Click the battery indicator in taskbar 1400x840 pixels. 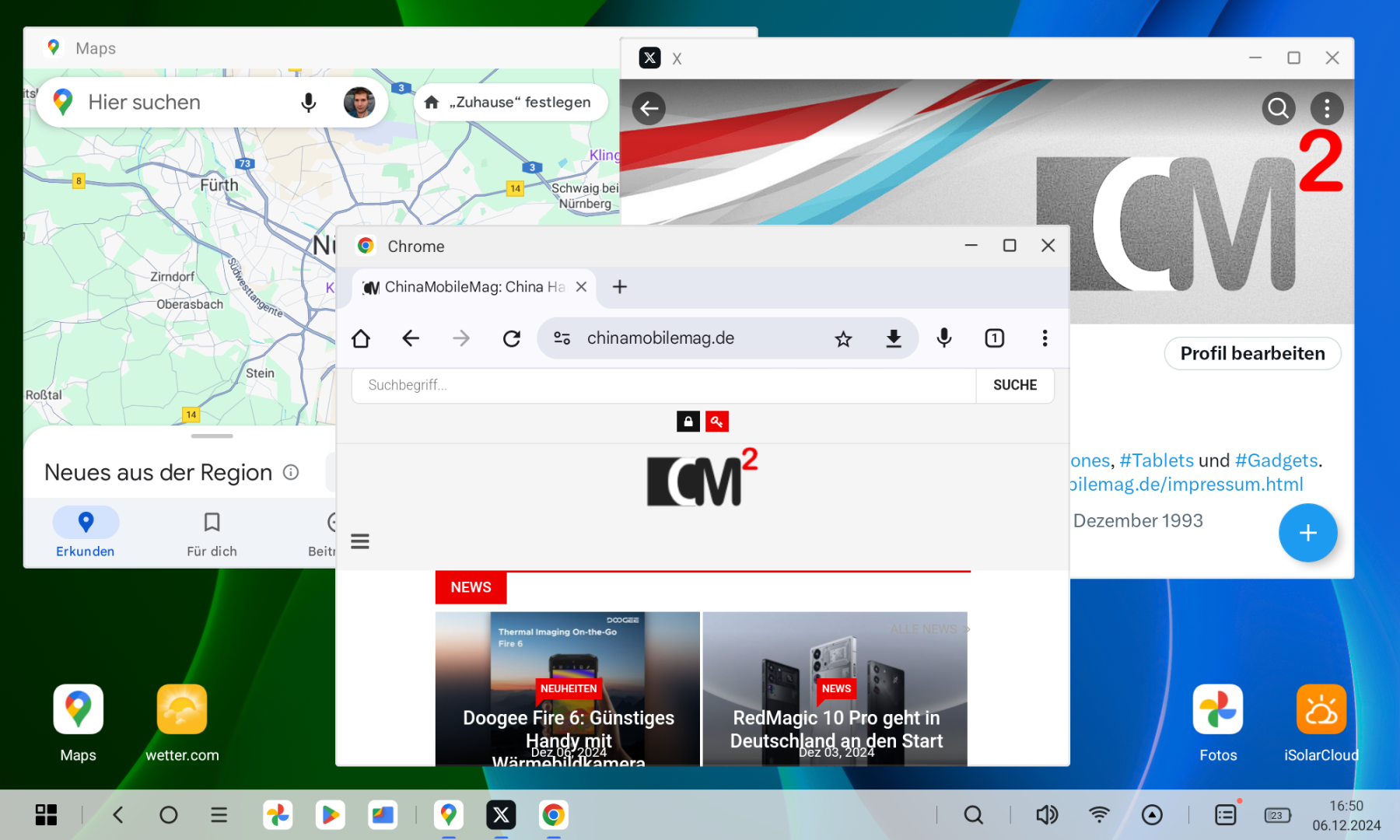click(1277, 815)
